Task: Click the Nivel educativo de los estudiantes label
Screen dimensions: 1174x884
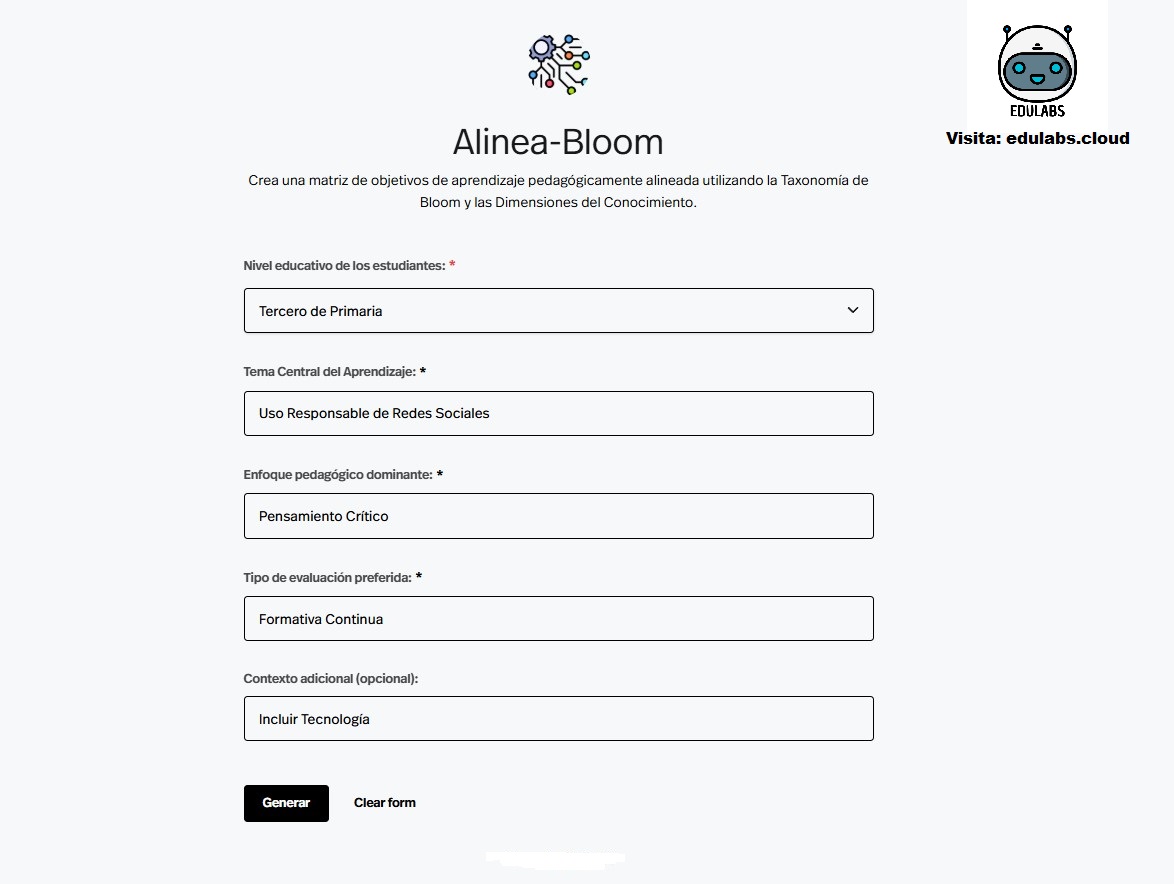Action: (344, 265)
